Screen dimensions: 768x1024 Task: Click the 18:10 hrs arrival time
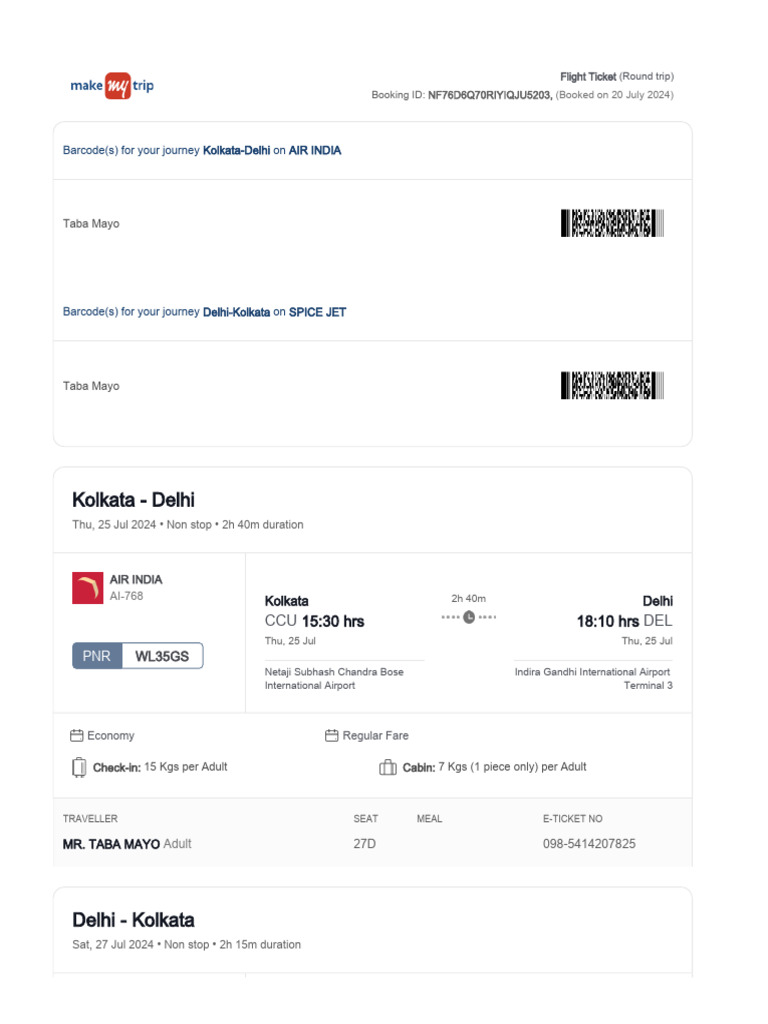point(607,621)
